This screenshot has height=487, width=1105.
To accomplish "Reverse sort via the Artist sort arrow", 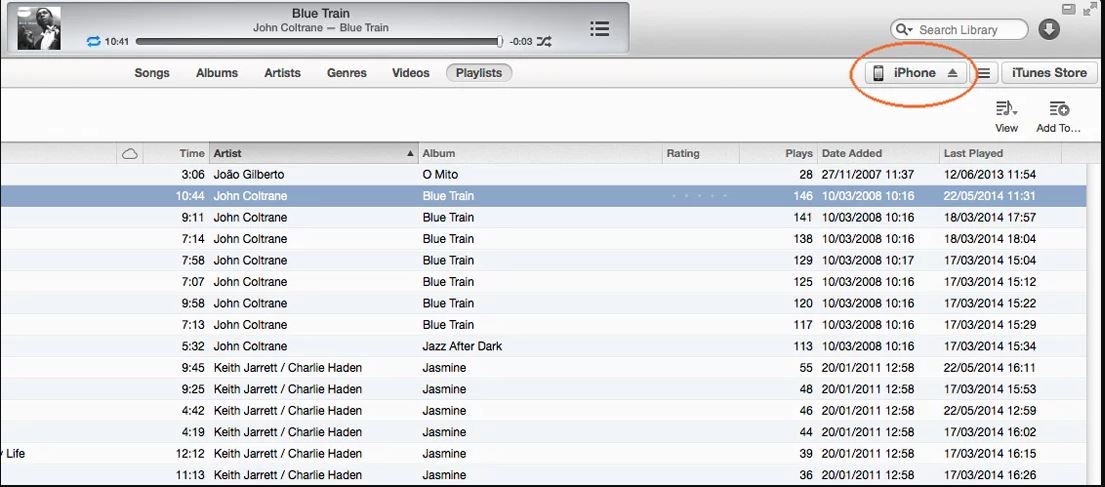I will click(410, 153).
